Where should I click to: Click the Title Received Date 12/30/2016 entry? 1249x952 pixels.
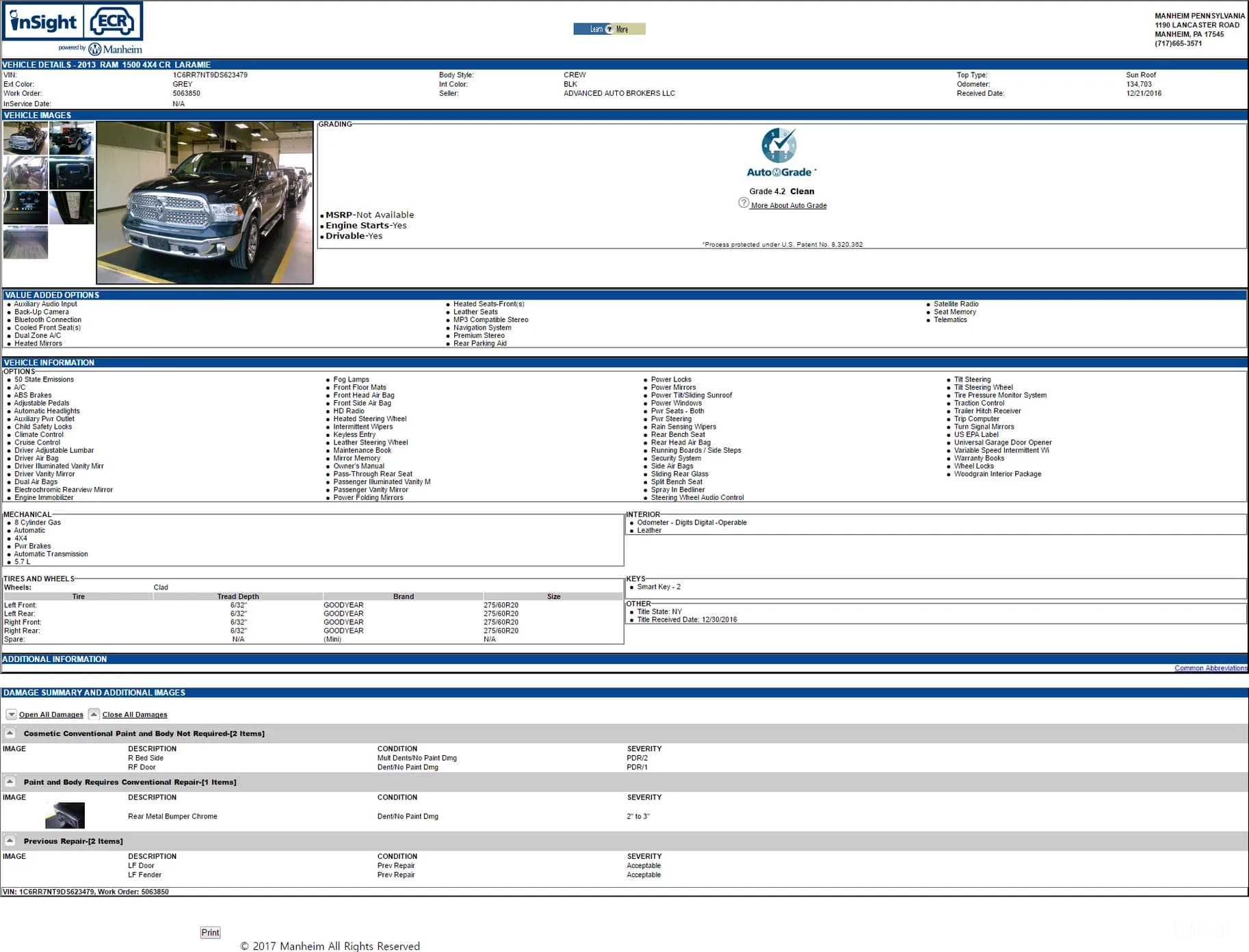click(x=687, y=620)
